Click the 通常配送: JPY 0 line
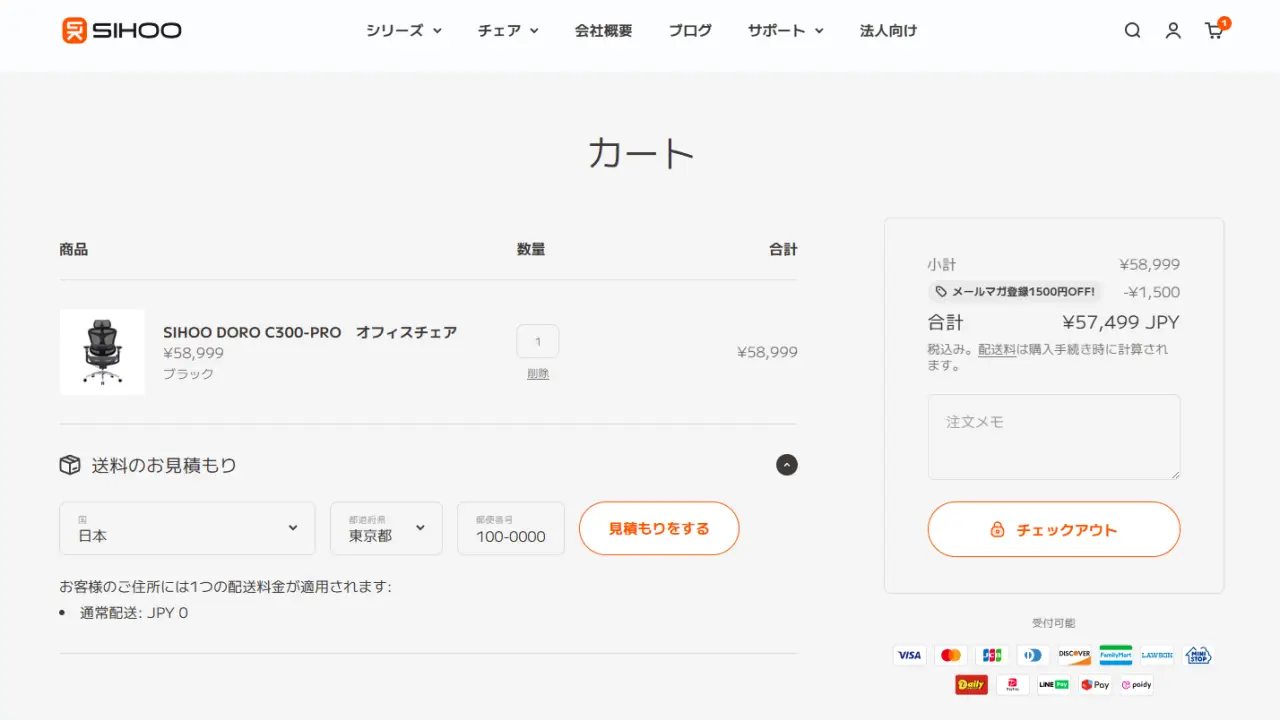The image size is (1280, 720). point(134,613)
